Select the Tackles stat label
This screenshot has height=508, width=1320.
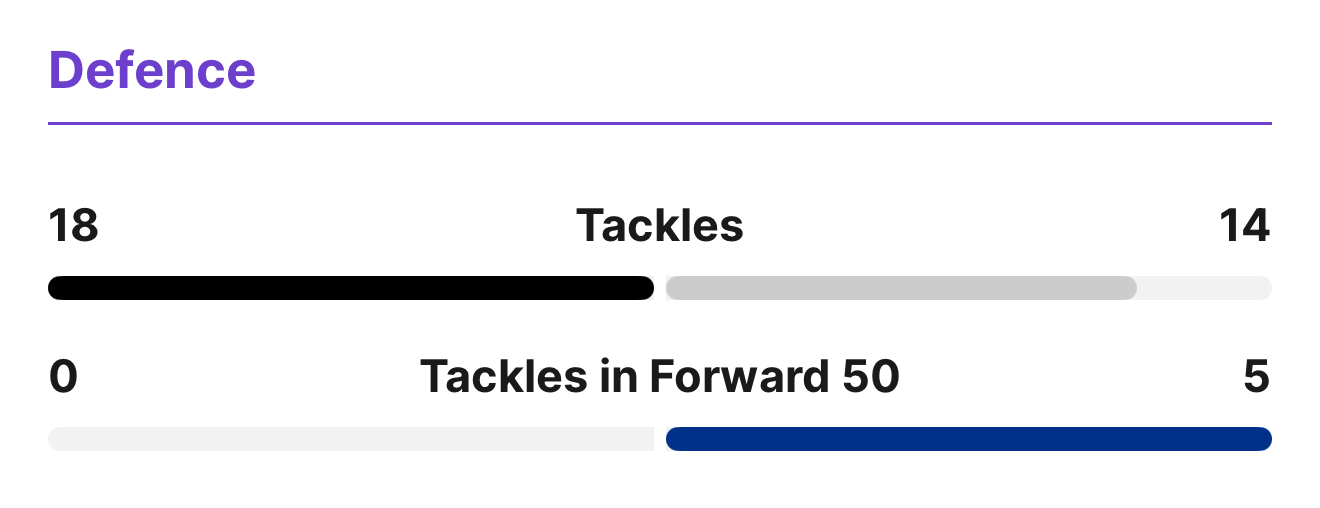[660, 226]
